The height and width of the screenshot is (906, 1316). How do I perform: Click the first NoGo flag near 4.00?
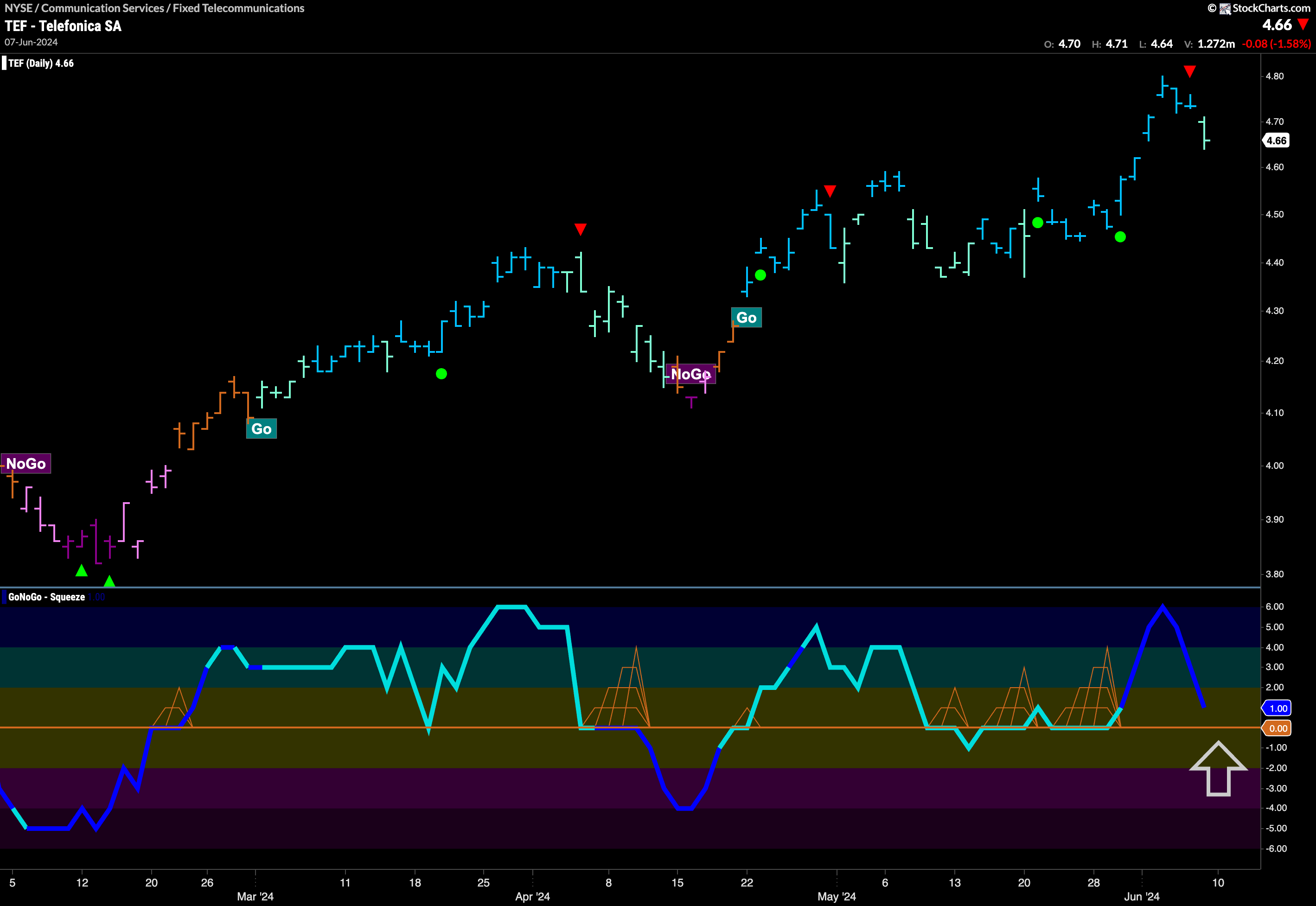coord(26,463)
